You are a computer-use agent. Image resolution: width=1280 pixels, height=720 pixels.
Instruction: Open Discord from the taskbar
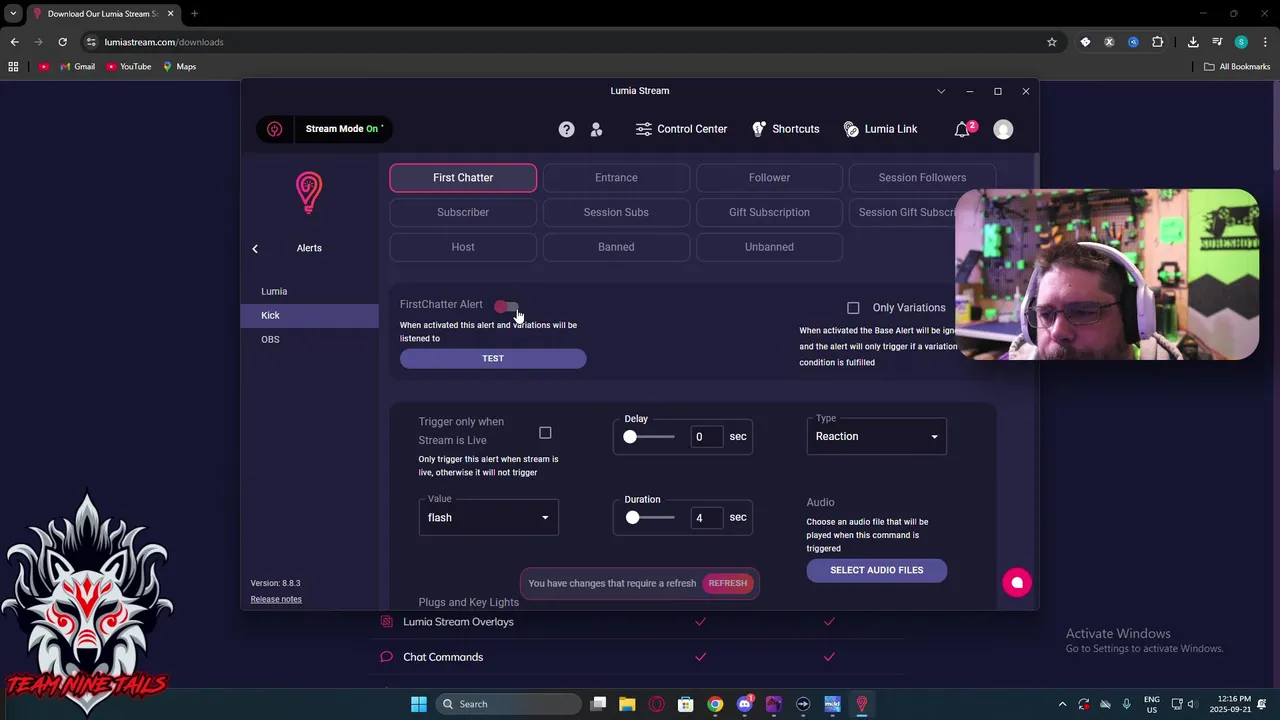tap(744, 704)
